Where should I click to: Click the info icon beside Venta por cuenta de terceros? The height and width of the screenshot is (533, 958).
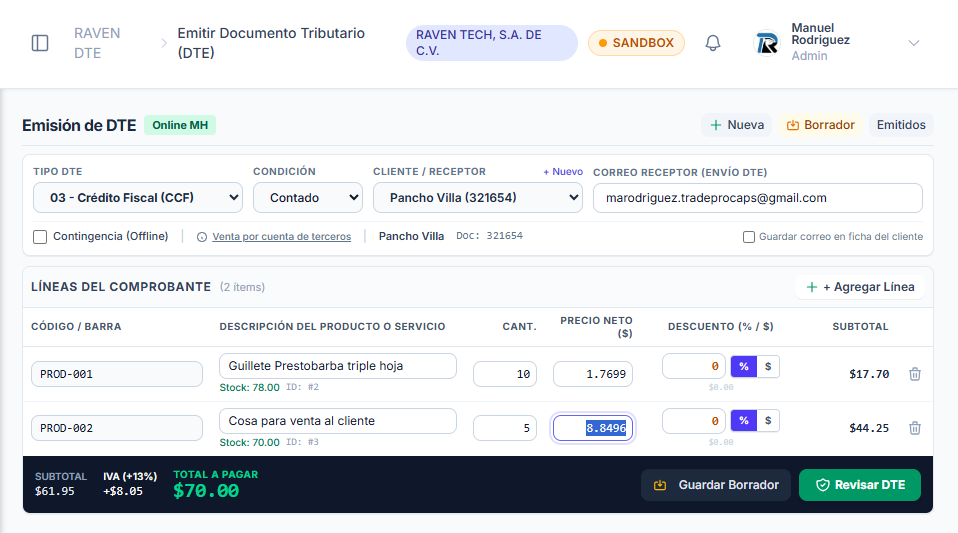coord(202,237)
